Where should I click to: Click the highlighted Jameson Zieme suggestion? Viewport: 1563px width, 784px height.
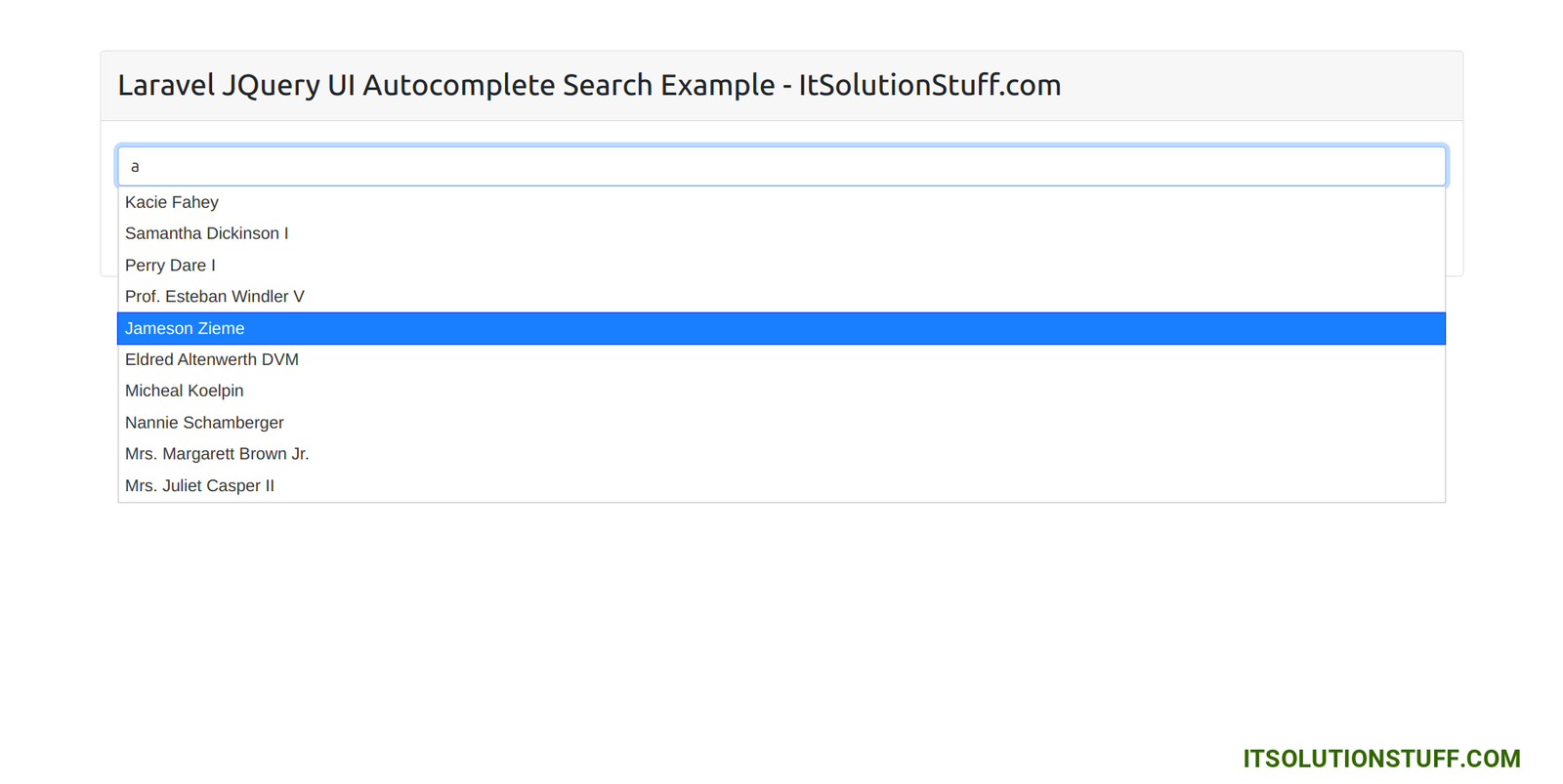click(185, 329)
